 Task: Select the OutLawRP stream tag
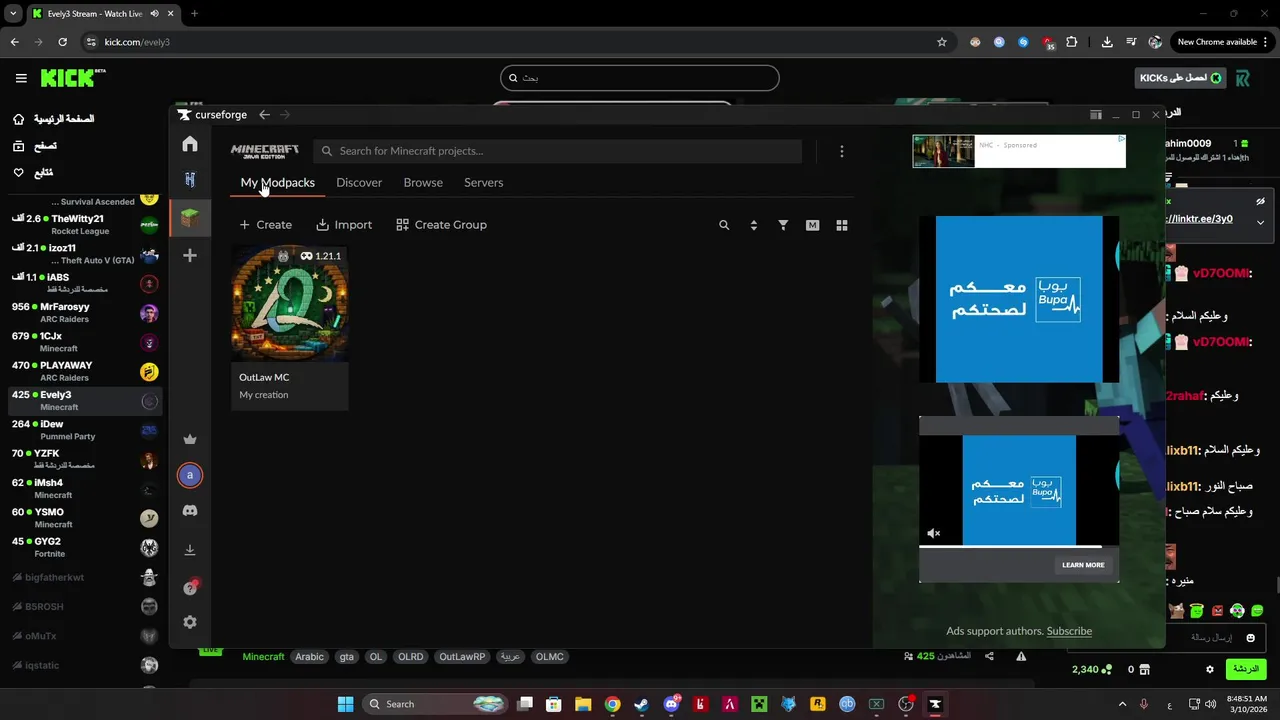tap(462, 657)
